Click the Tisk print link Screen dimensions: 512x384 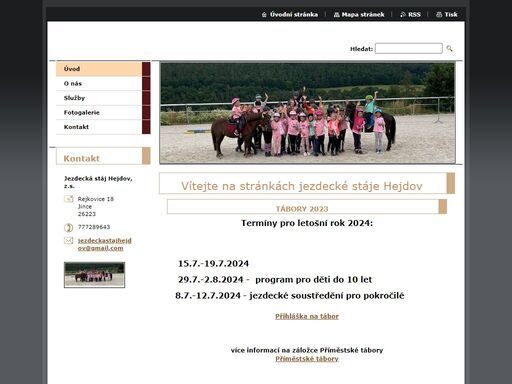(451, 14)
